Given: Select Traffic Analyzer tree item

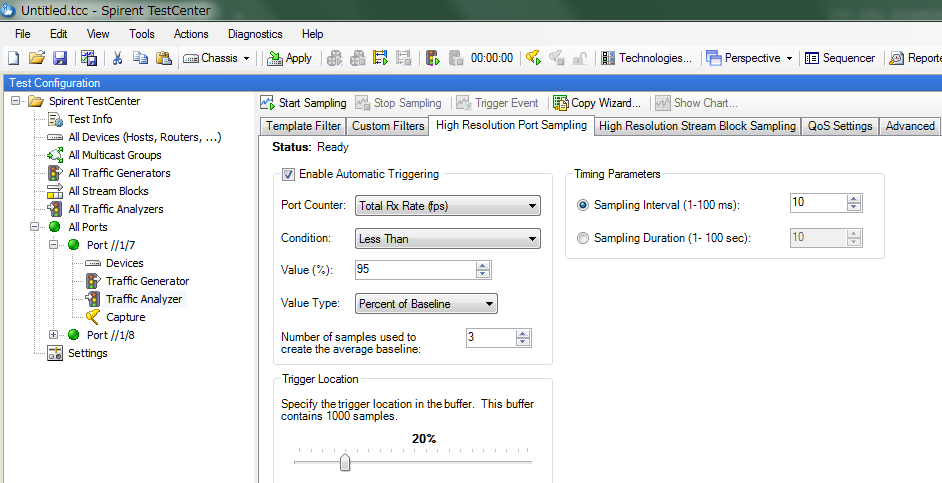Looking at the screenshot, I should click(144, 299).
